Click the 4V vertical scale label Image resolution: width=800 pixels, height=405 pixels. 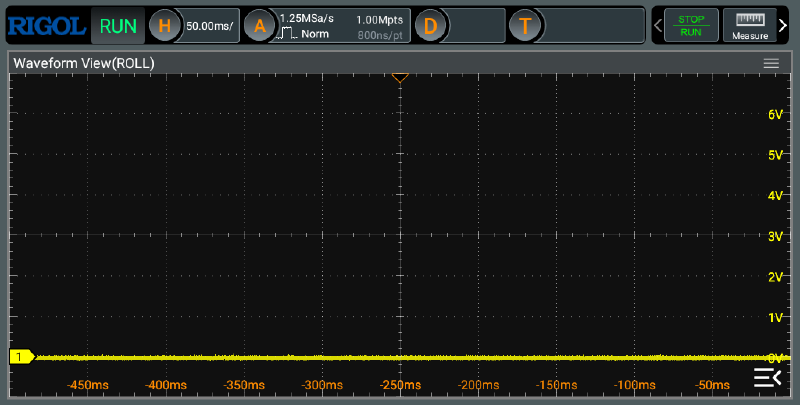pyautogui.click(x=776, y=196)
